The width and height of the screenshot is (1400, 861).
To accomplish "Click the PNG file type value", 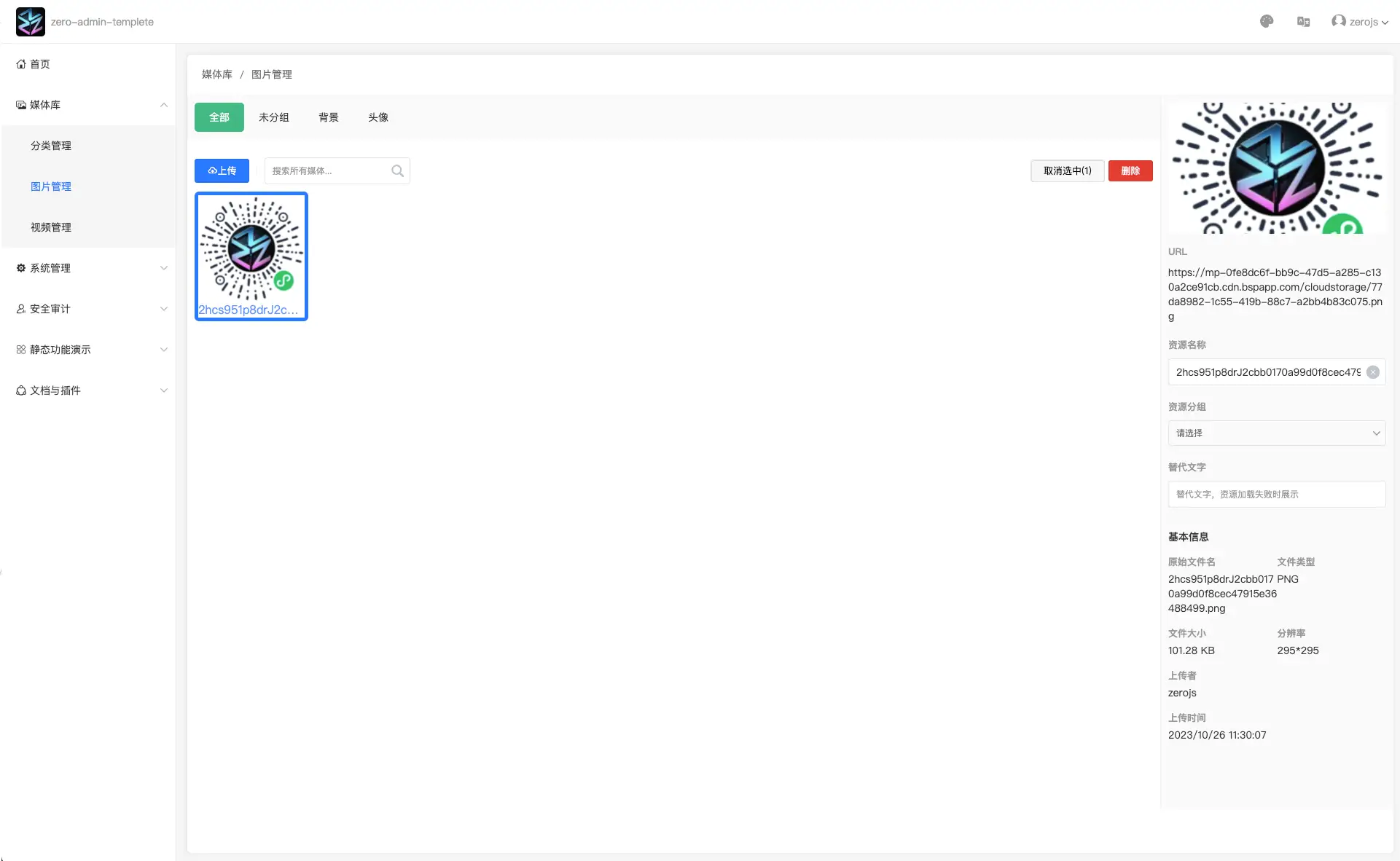I will pyautogui.click(x=1288, y=579).
